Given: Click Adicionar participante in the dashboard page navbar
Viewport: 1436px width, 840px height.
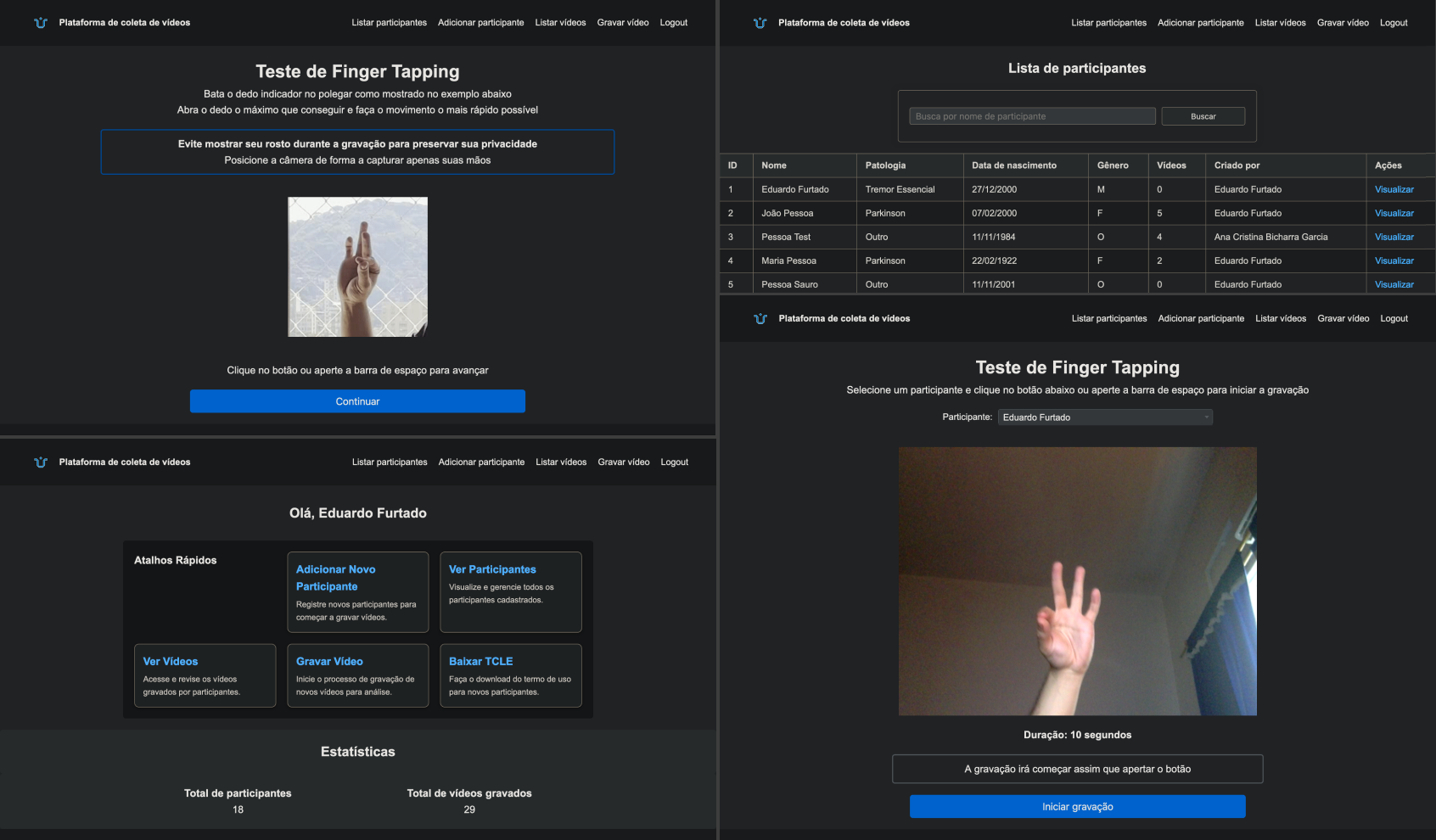Looking at the screenshot, I should (x=481, y=462).
